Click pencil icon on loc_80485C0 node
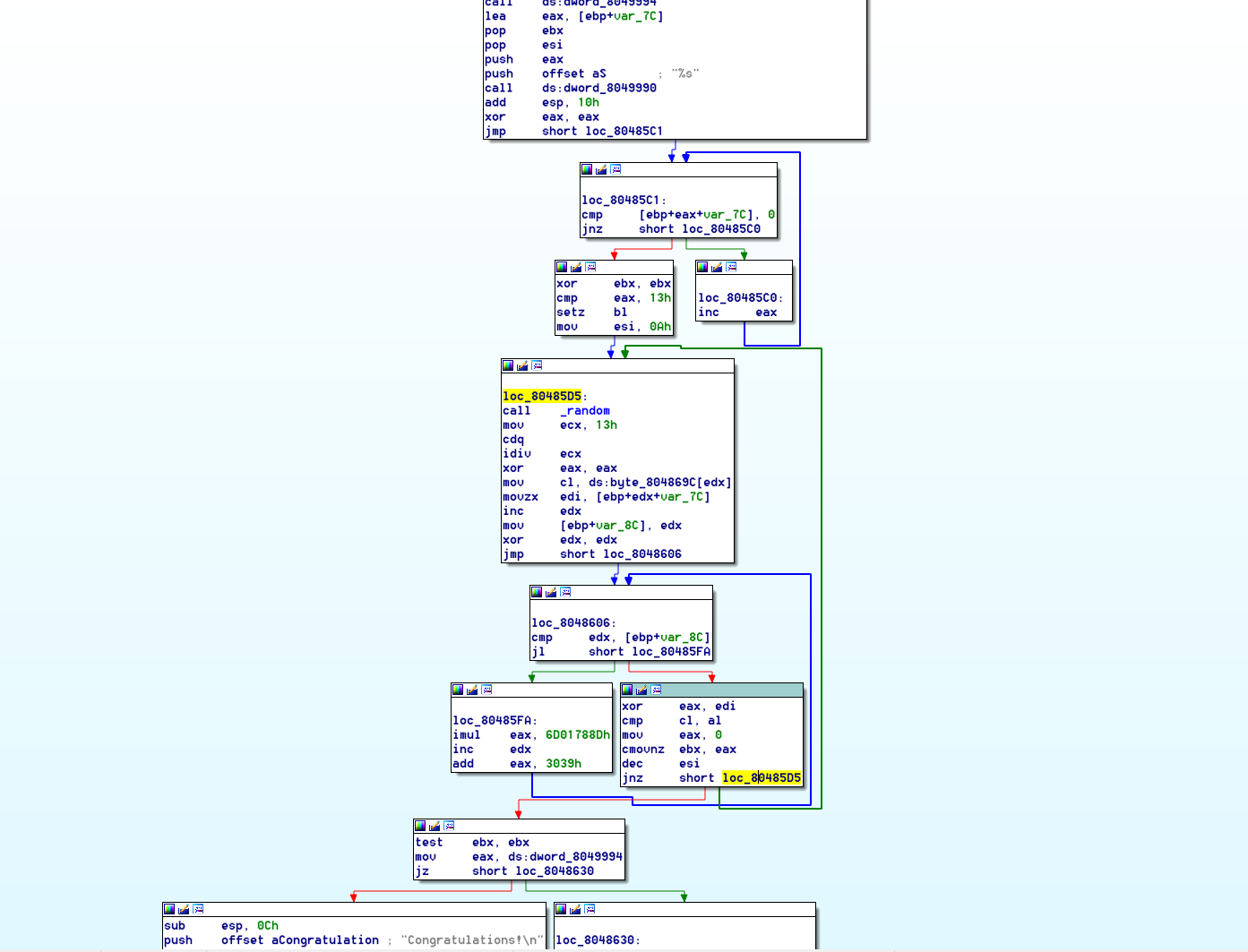Viewport: 1248px width, 952px height. point(717,267)
